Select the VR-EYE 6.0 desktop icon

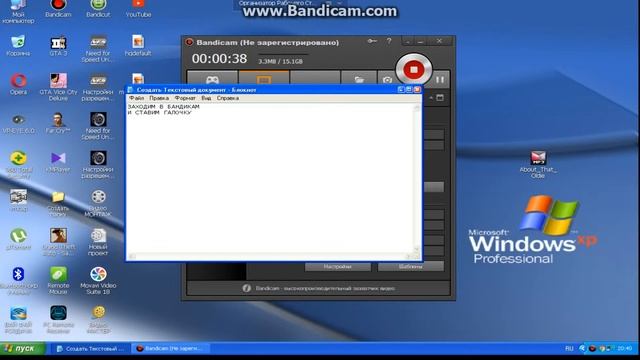[x=18, y=123]
